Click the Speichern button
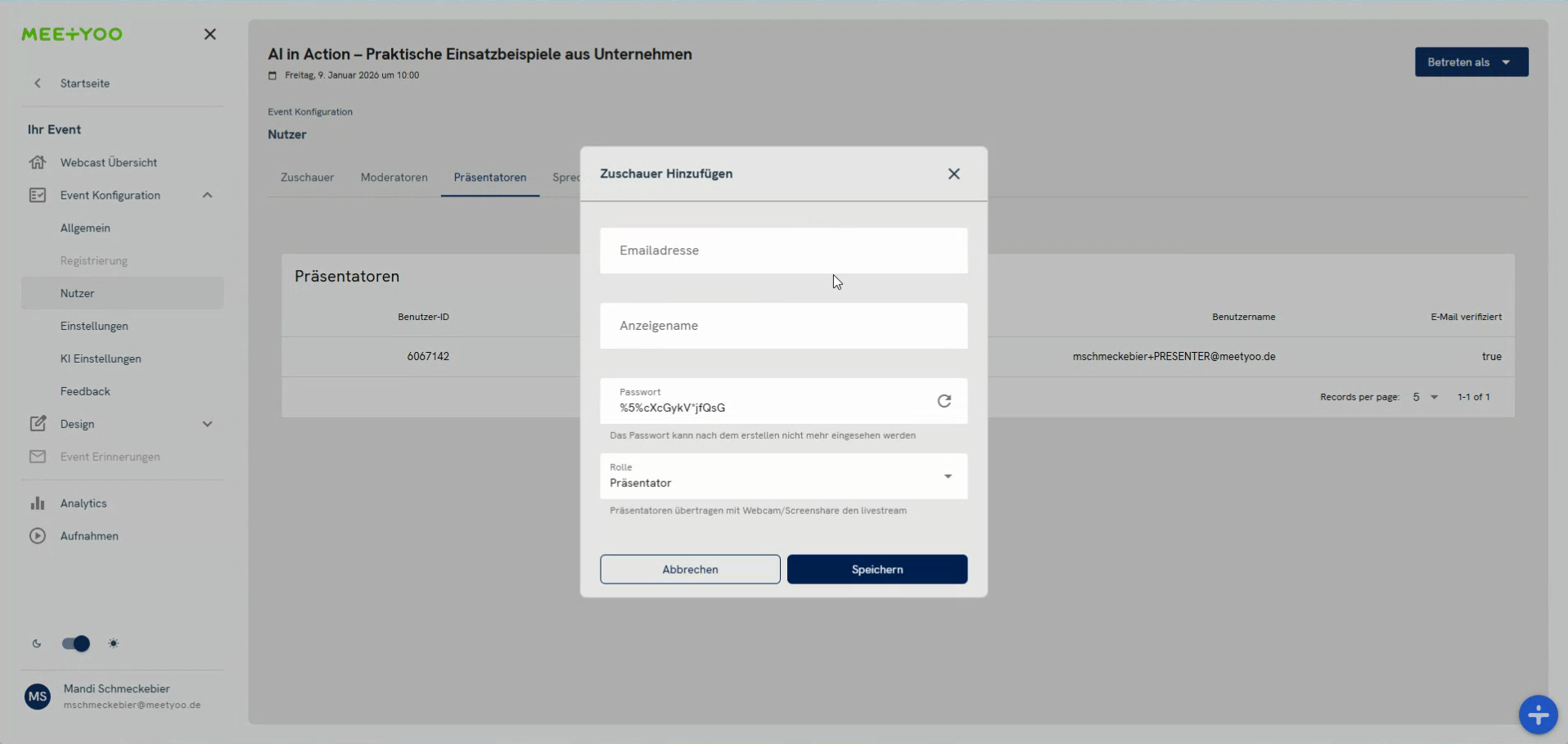The width and height of the screenshot is (1568, 744). point(876,569)
